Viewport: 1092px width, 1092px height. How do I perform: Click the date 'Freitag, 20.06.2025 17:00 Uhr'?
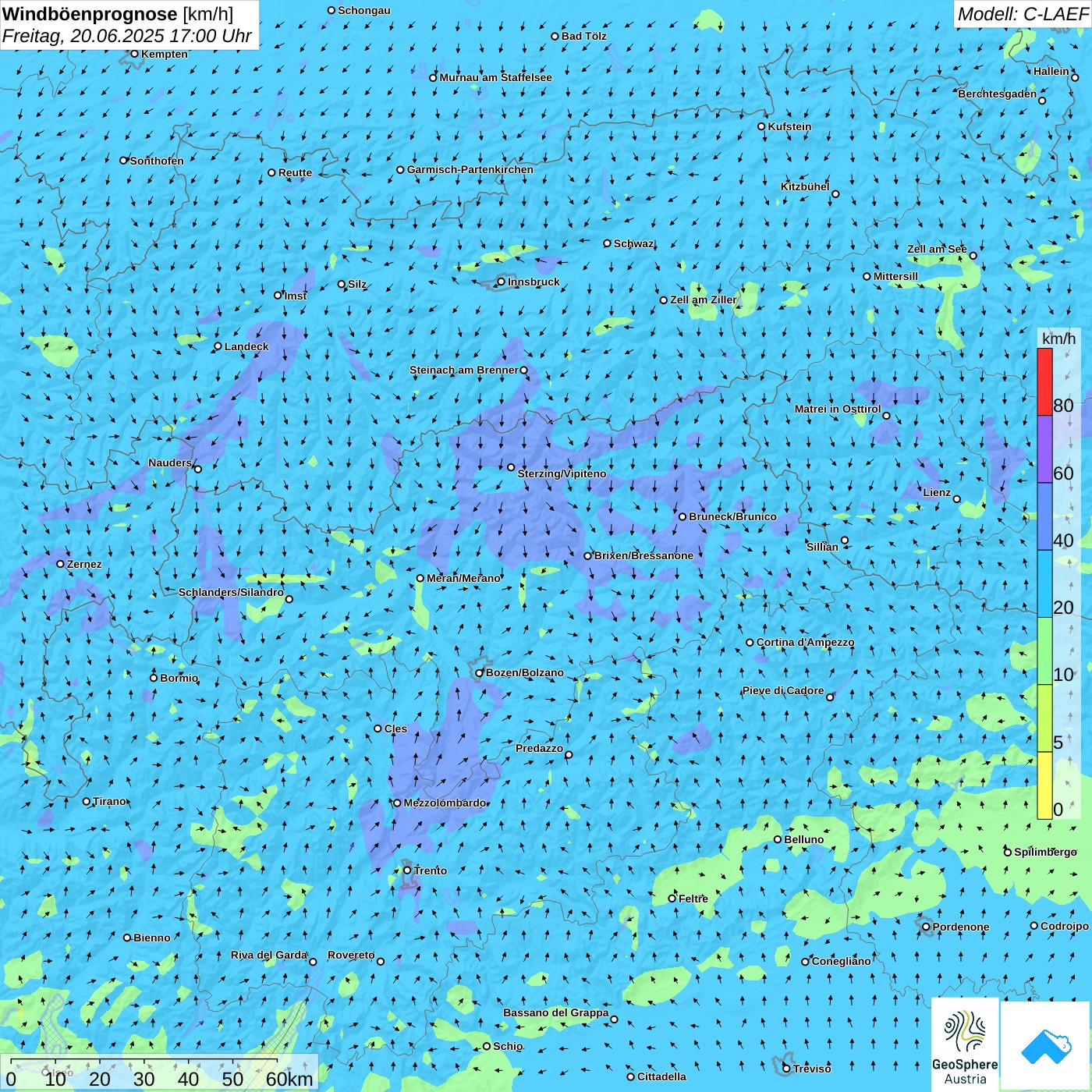[127, 36]
